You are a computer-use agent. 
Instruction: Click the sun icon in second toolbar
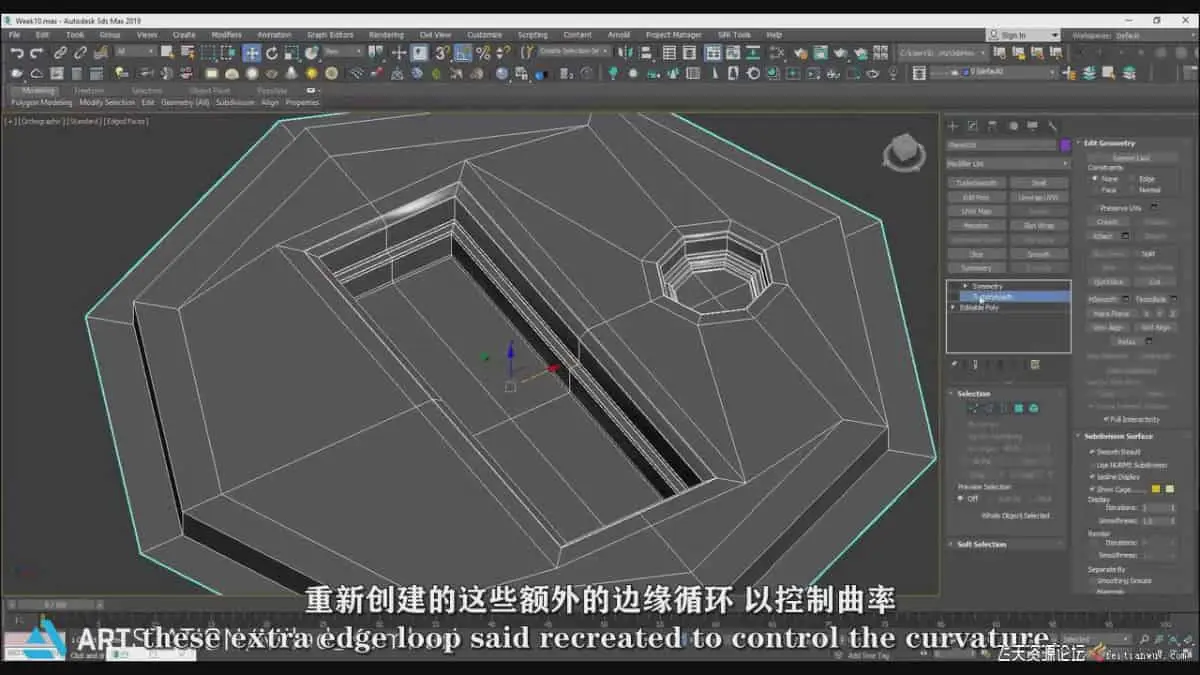[311, 73]
